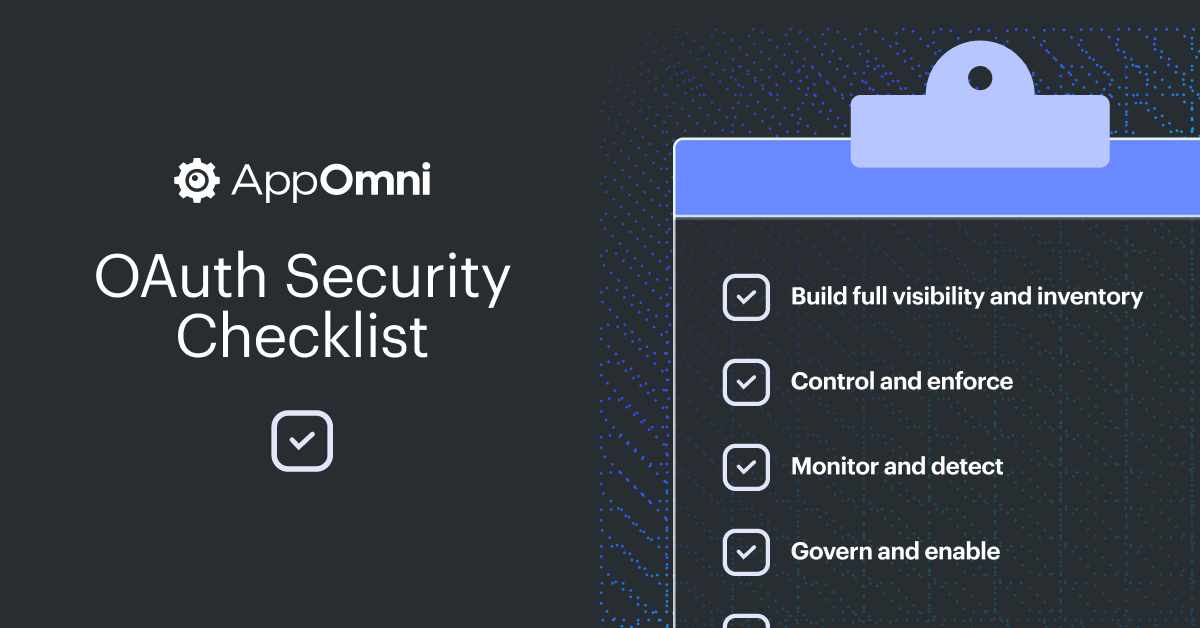Uncheck the "Control and enforce" checkbox
1200x628 pixels.
point(746,382)
